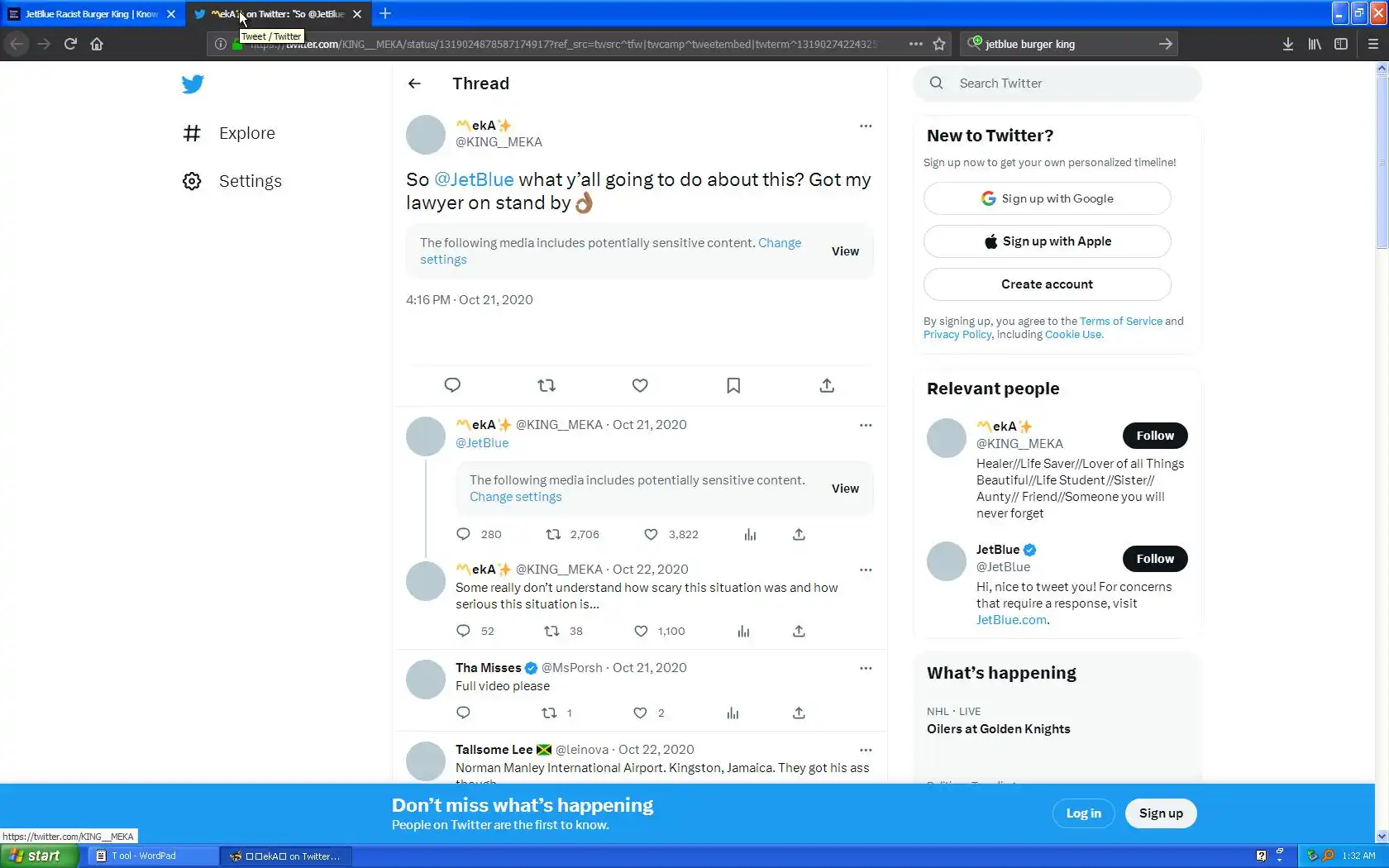The width and height of the screenshot is (1389, 868).
Task: Like Tha Misses 'Full video please' tweet
Action: click(649, 713)
